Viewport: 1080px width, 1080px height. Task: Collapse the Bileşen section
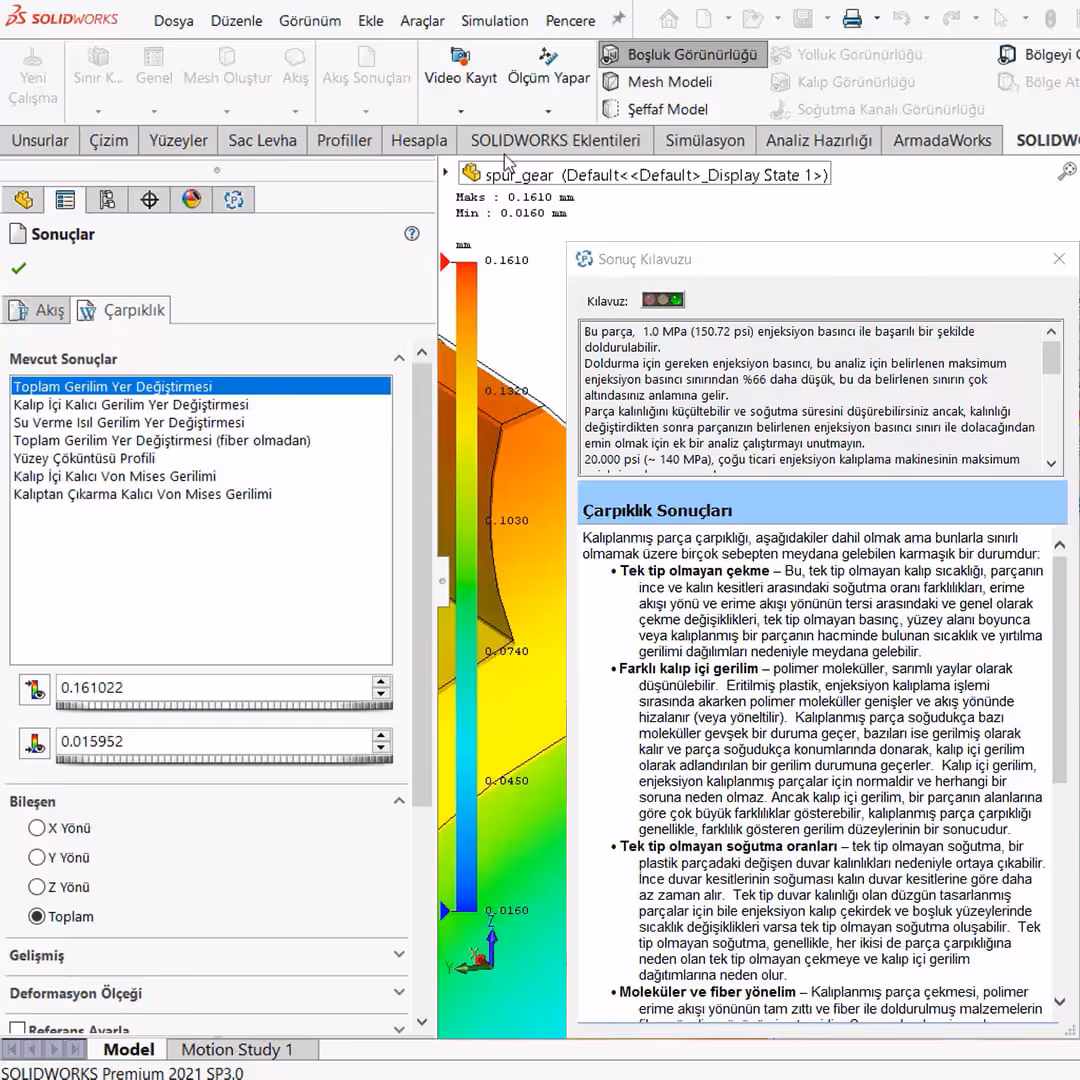click(x=399, y=801)
